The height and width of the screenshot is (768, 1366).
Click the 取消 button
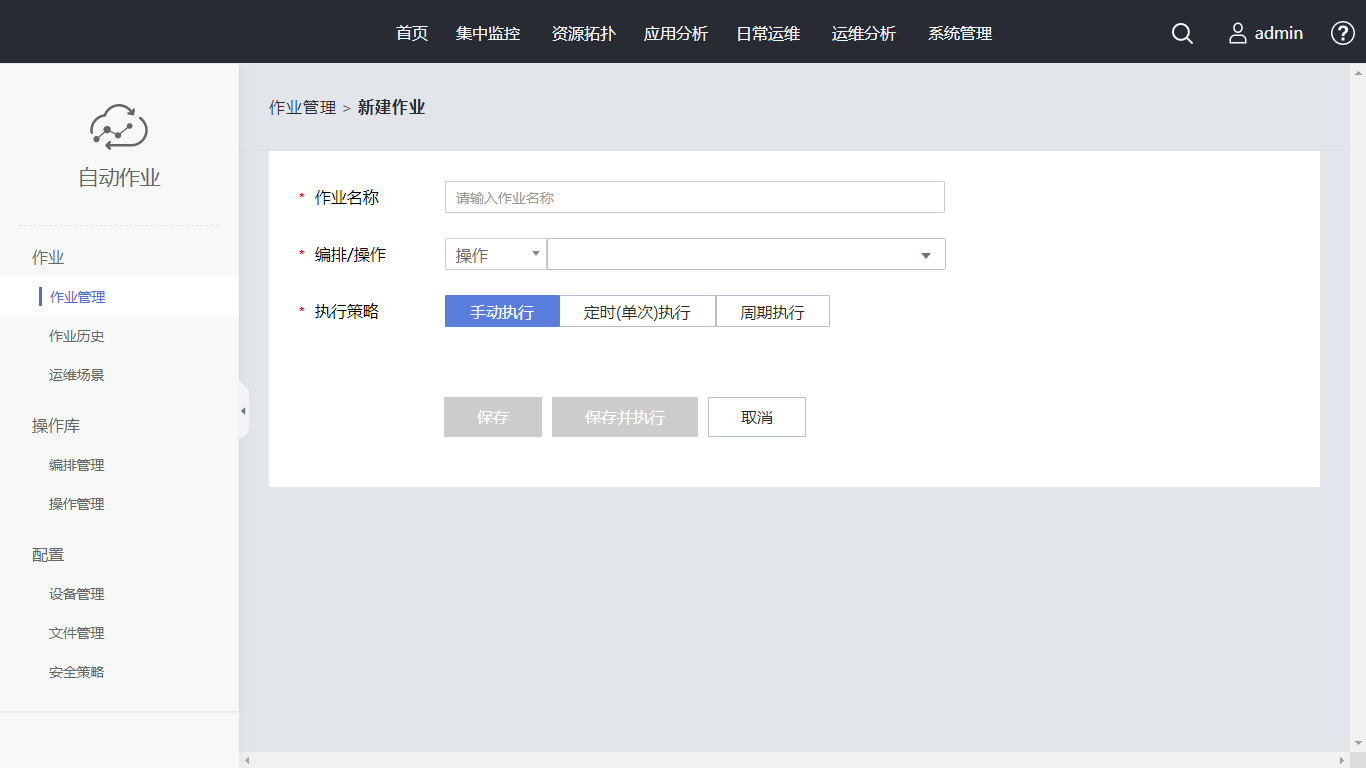coord(757,417)
